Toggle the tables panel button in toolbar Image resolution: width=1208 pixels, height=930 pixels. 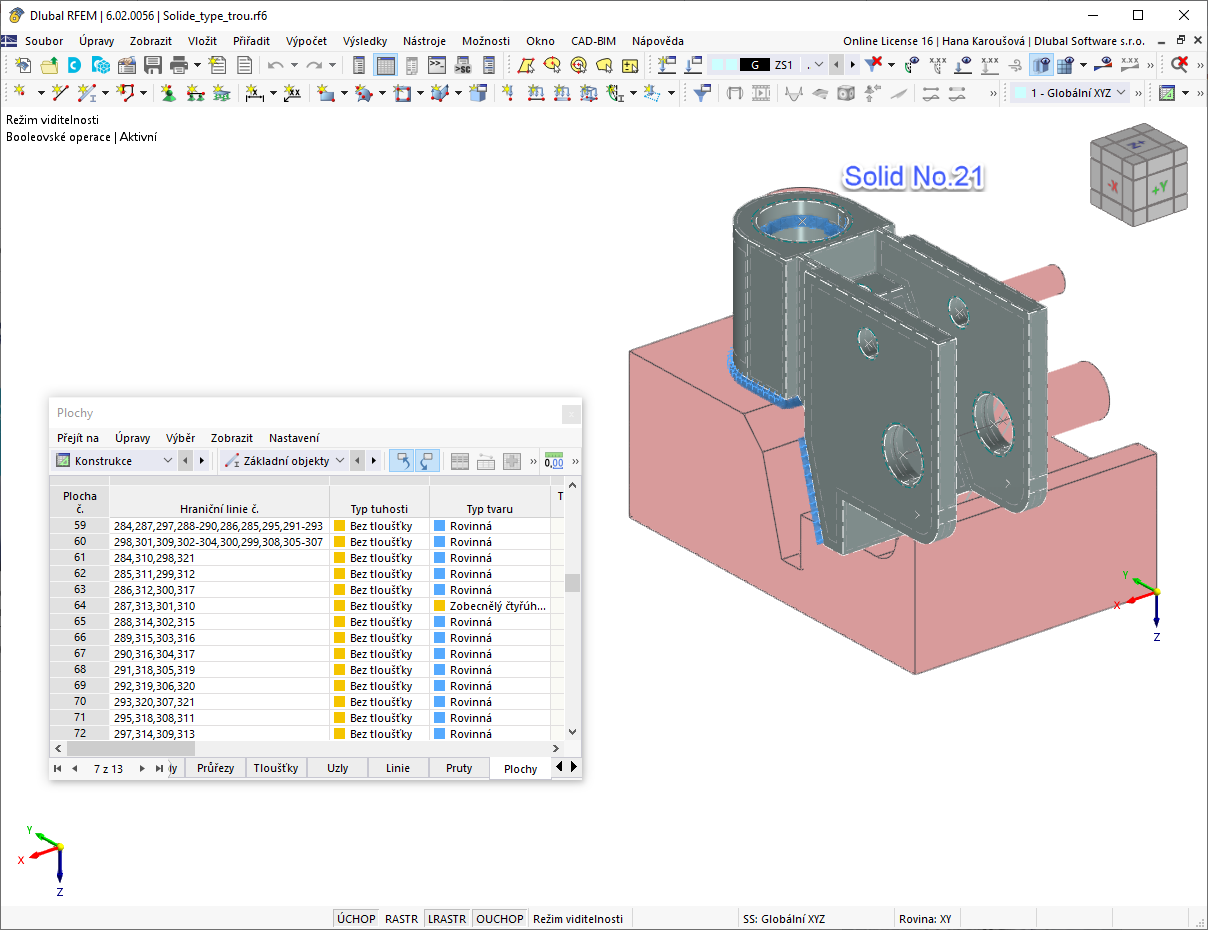(385, 65)
